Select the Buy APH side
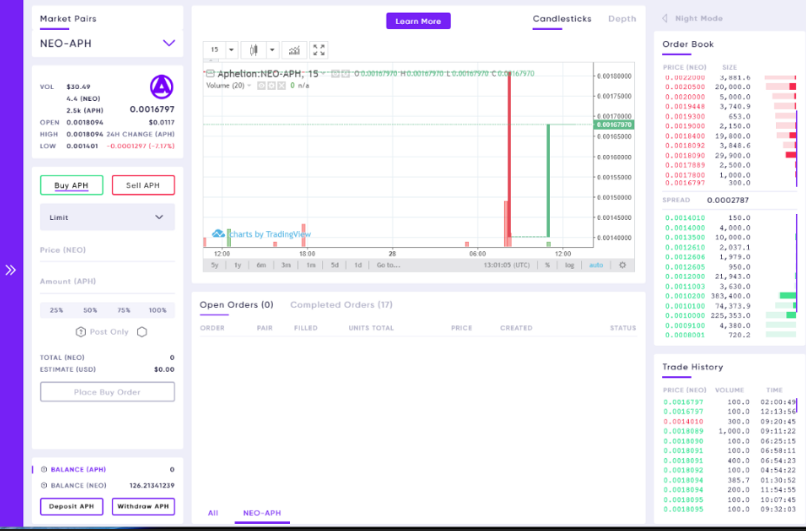The width and height of the screenshot is (806, 531). (71, 185)
